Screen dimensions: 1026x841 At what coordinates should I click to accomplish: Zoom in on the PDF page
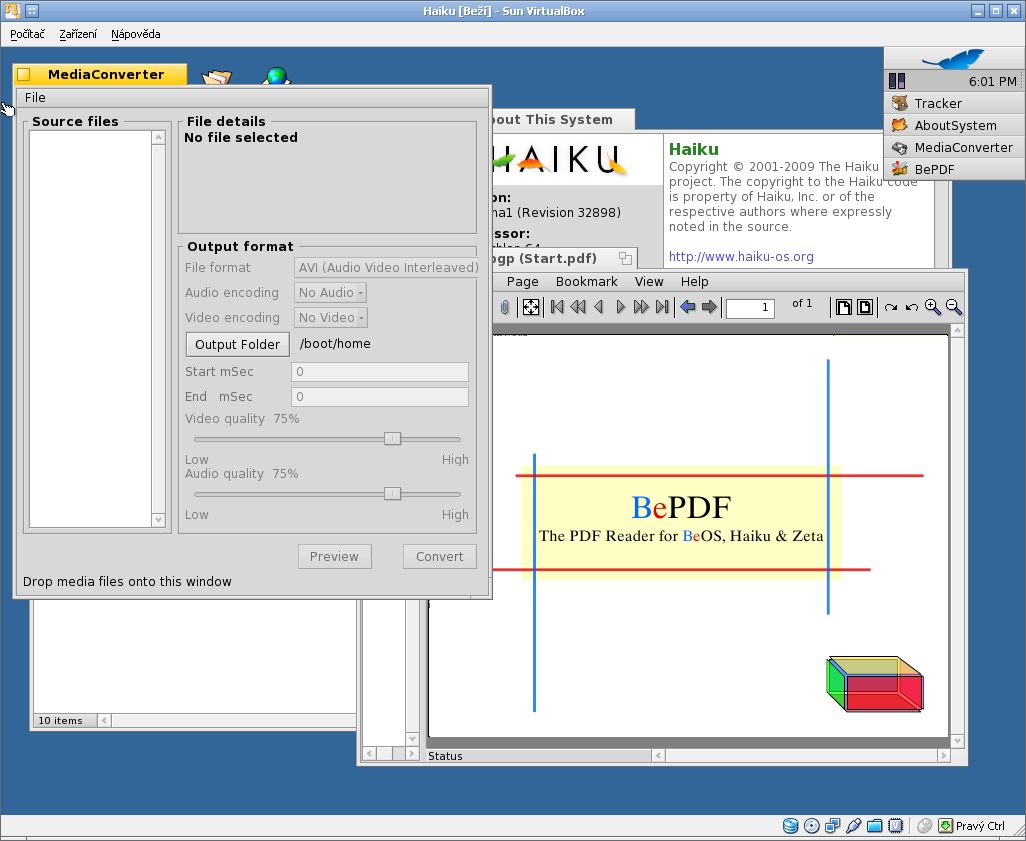coord(932,307)
